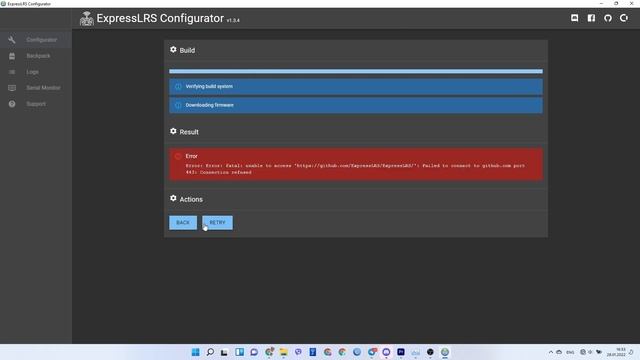Show hidden system tray icons

point(551,352)
